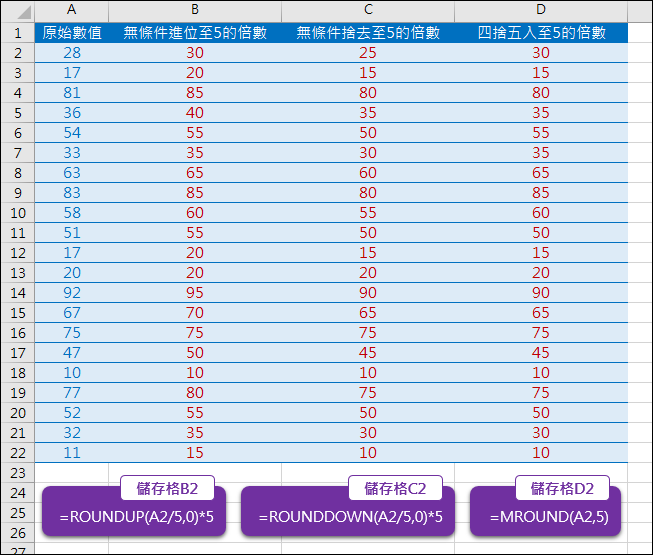Select column D header

pos(541,10)
